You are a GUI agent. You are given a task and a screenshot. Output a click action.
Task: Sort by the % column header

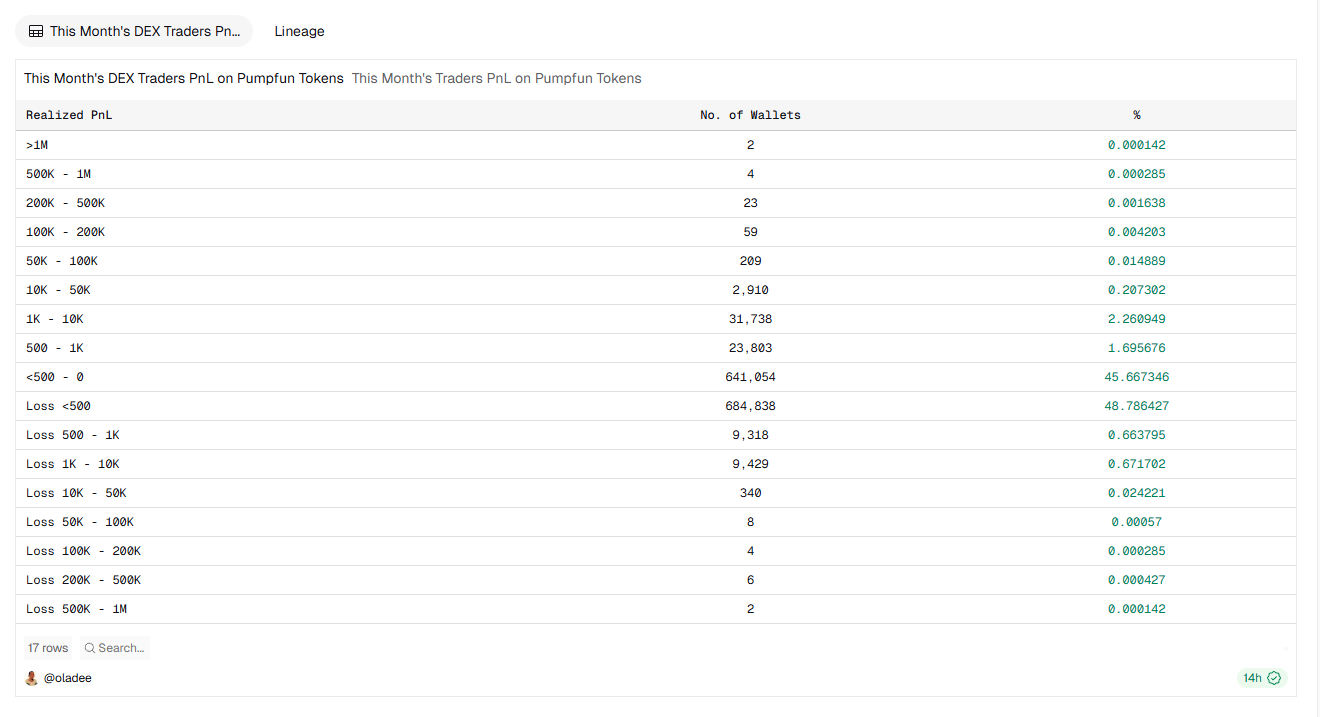(1137, 115)
